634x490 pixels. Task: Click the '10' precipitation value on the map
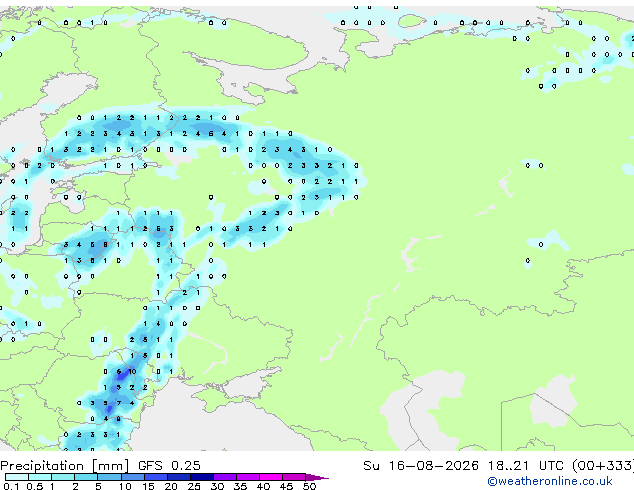click(132, 371)
